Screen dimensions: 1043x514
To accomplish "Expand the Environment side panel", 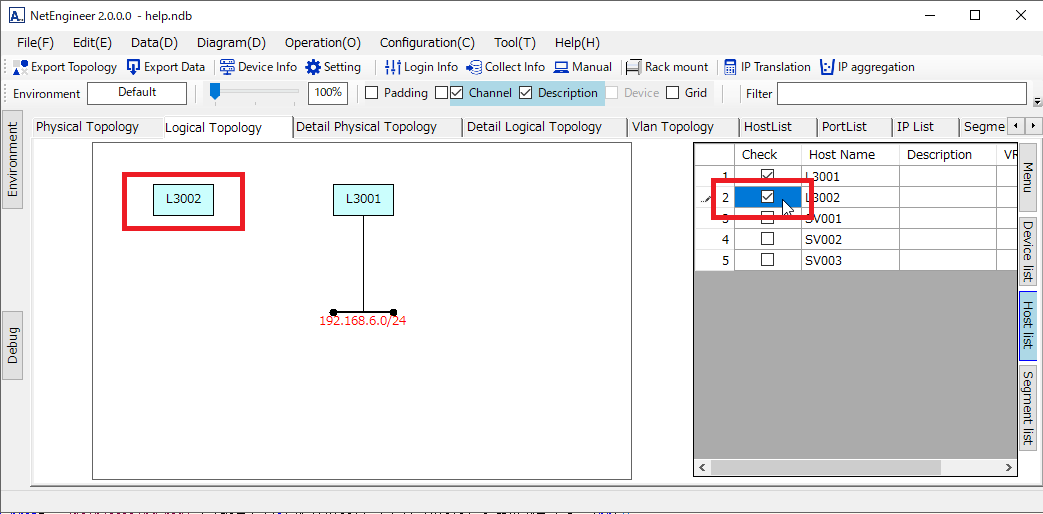I will [x=13, y=163].
